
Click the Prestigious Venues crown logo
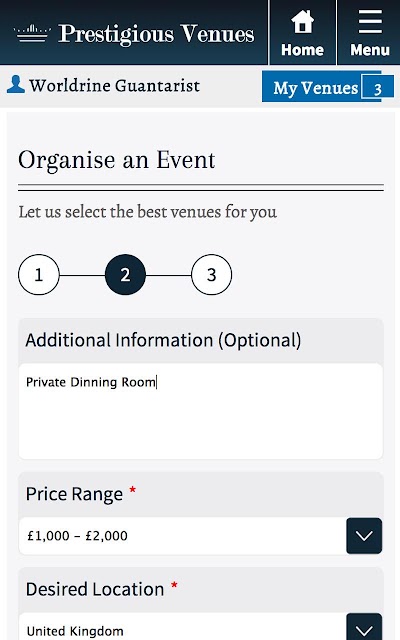tap(32, 33)
